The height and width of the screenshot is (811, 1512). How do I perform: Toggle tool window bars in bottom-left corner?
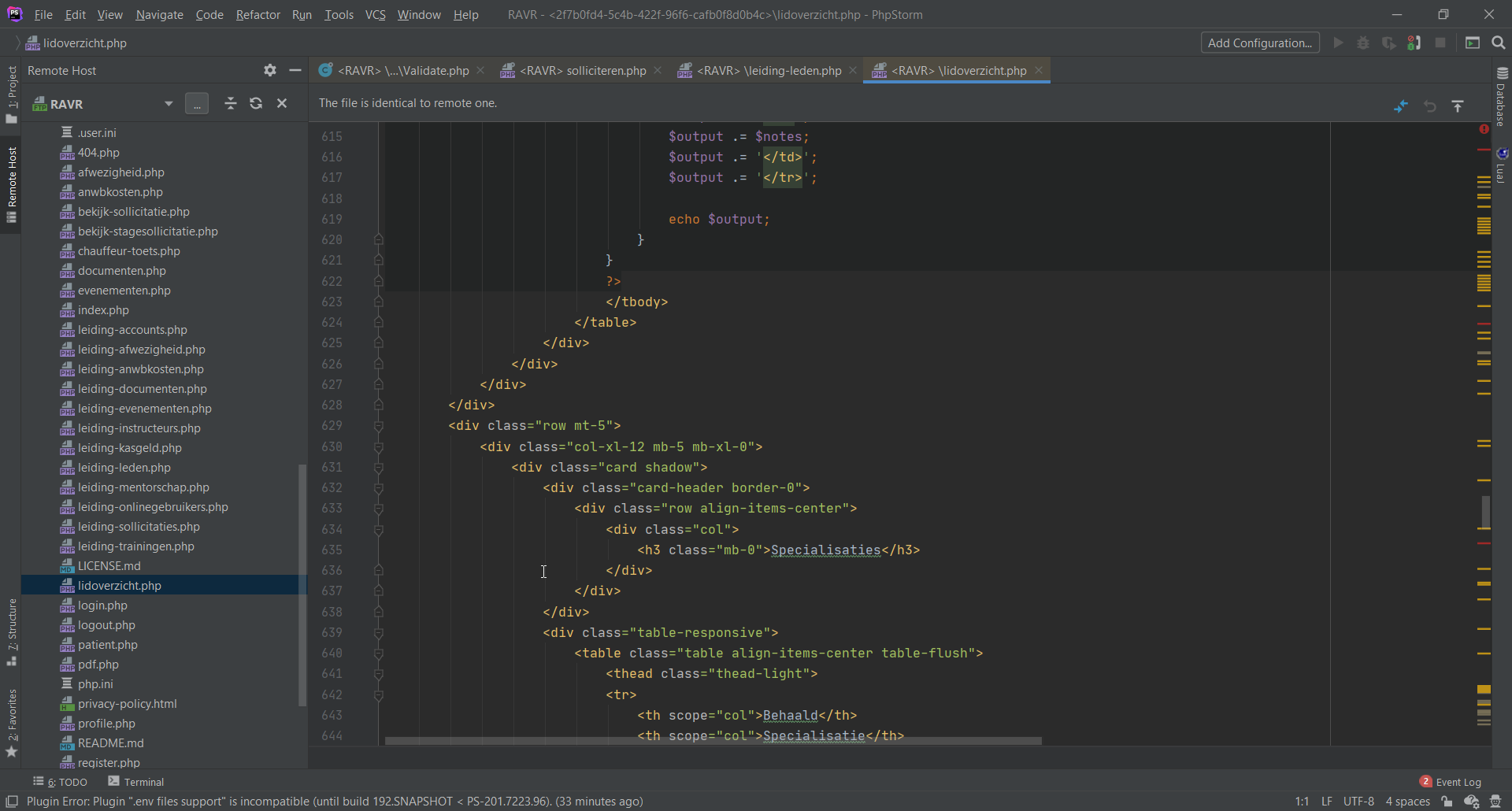click(x=12, y=802)
